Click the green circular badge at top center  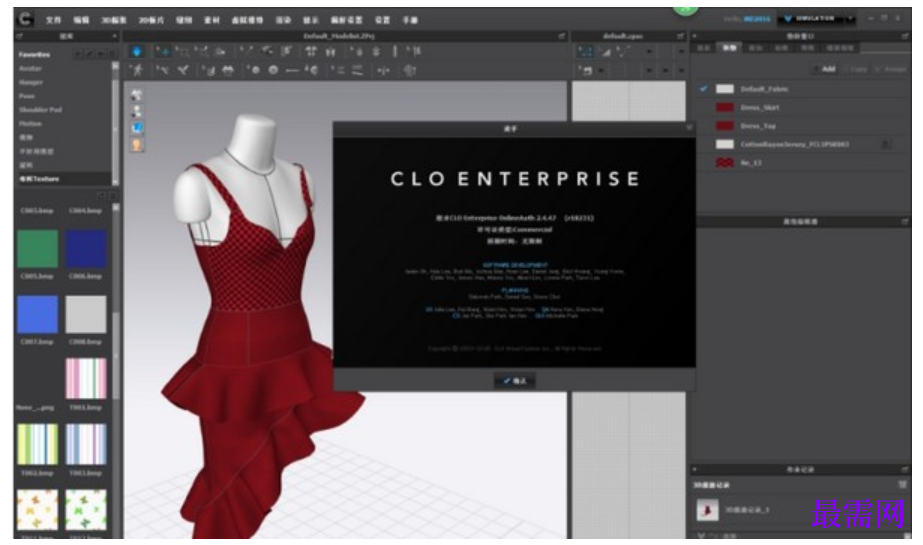[685, 10]
